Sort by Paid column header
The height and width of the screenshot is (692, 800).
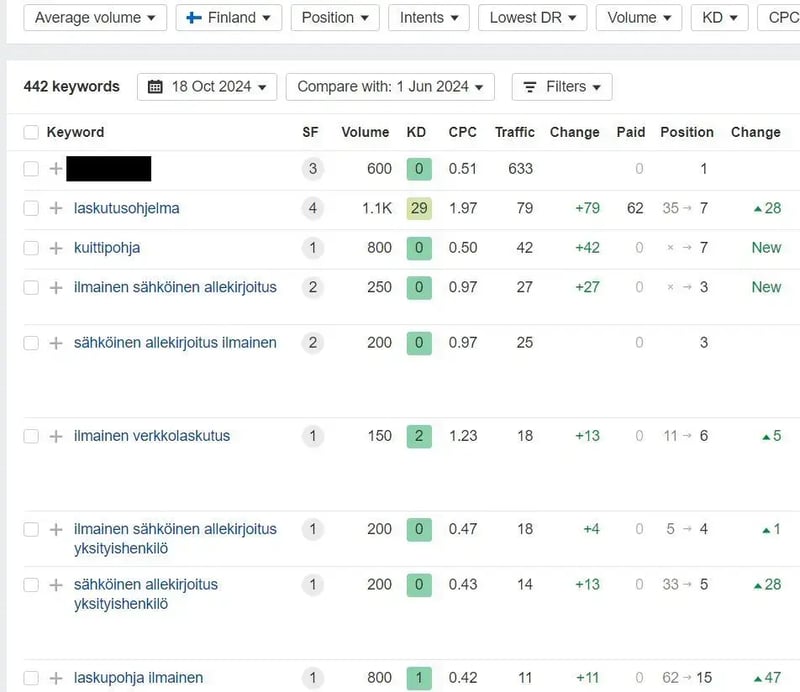click(x=631, y=132)
